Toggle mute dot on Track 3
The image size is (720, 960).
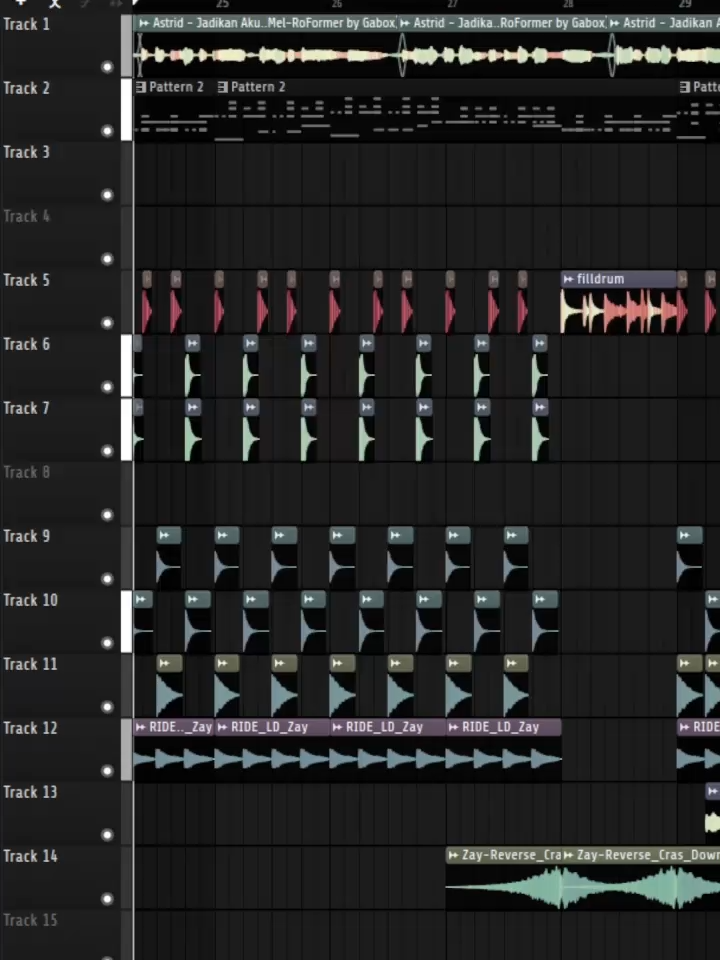[107, 195]
